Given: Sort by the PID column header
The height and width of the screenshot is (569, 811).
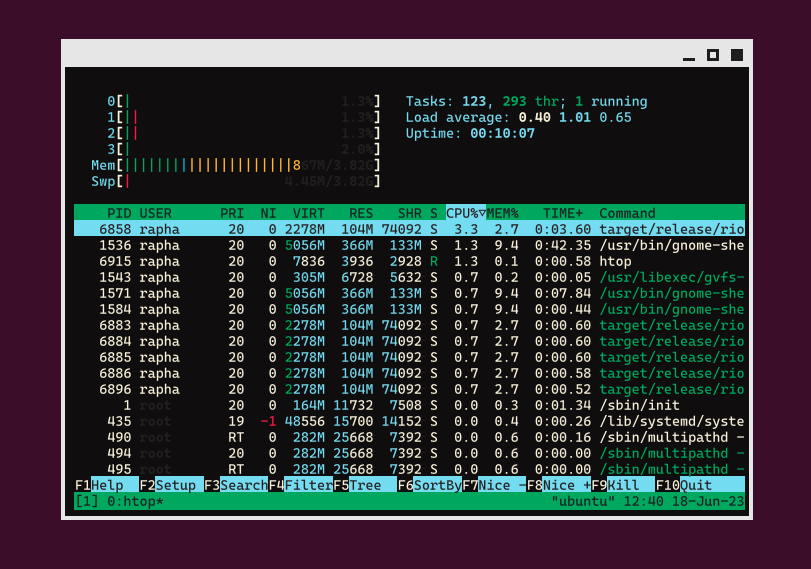Looking at the screenshot, I should (x=119, y=213).
